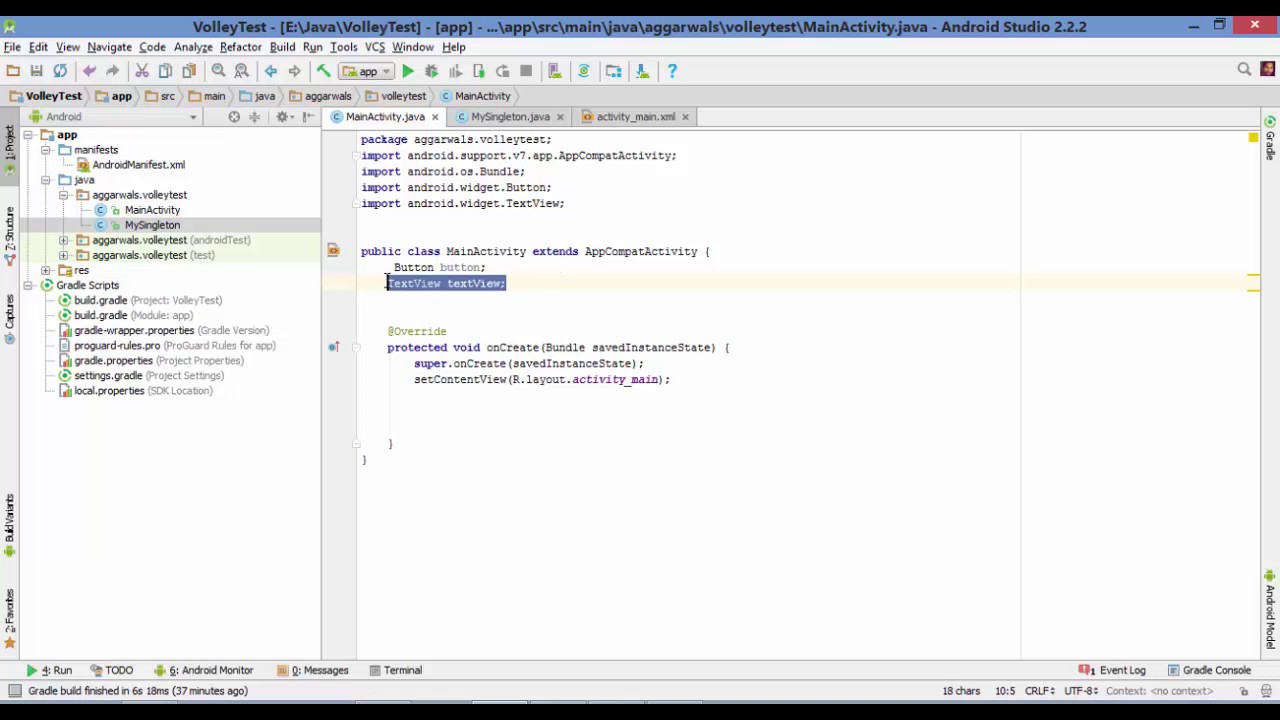Click the Paste clipboard icon
This screenshot has height=720, width=1280.
[189, 71]
